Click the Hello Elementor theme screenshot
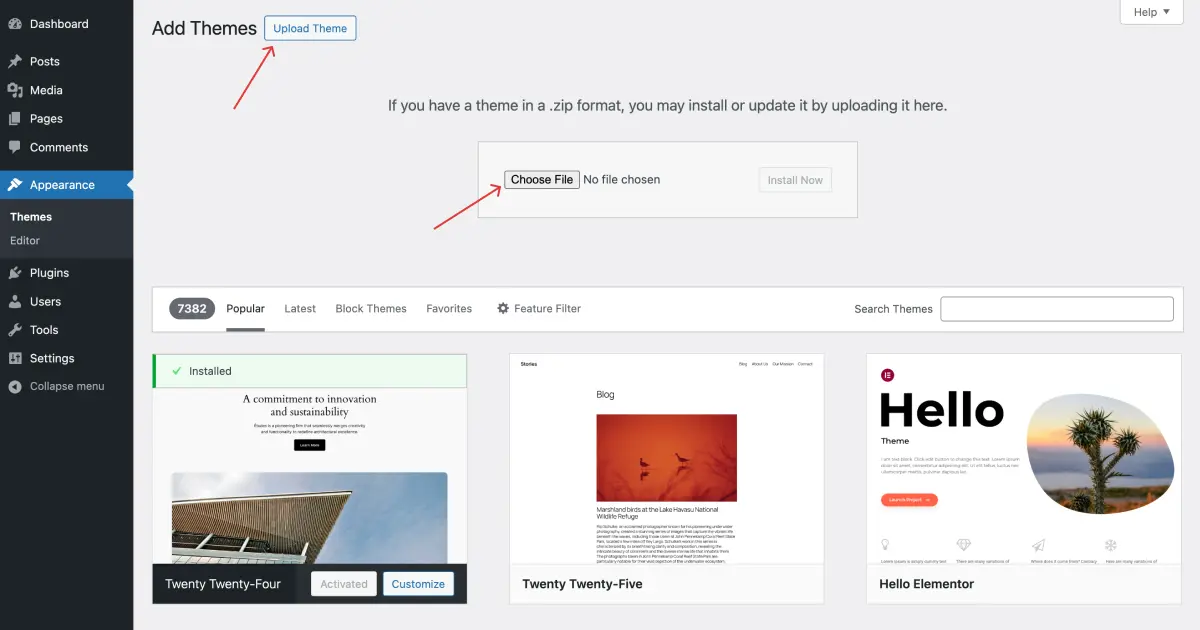1200x630 pixels. click(x=1024, y=459)
